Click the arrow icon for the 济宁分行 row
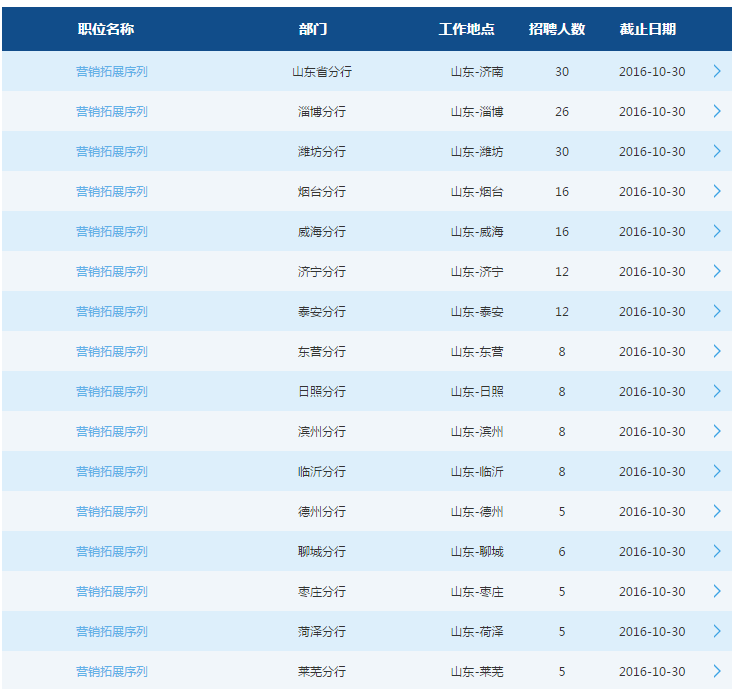Image resolution: width=735 pixels, height=689 pixels. coord(716,271)
